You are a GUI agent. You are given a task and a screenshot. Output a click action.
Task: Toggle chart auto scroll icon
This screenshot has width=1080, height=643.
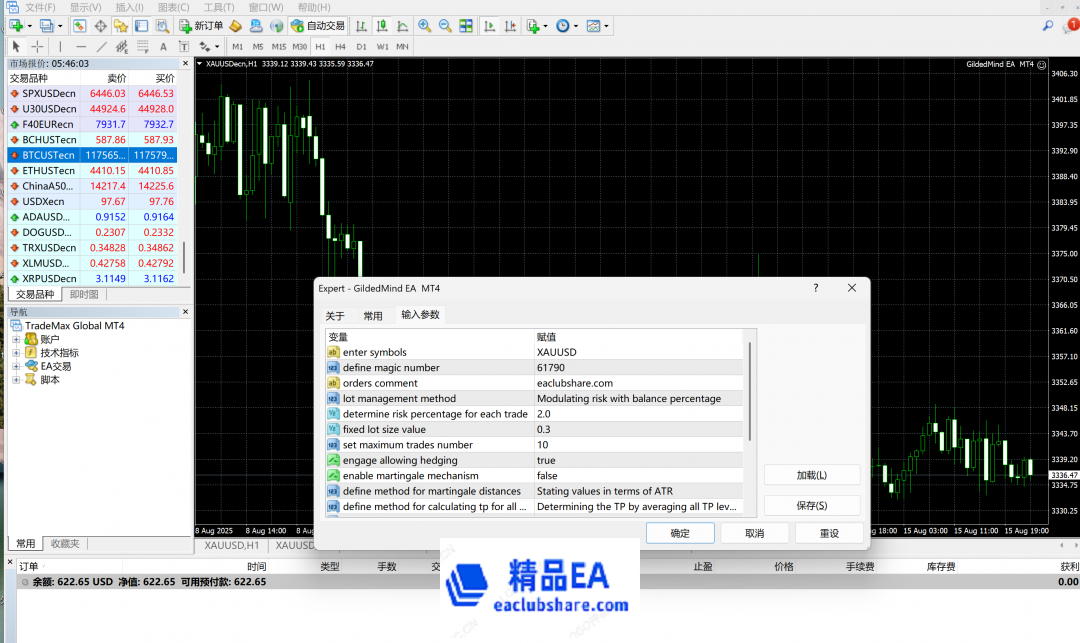point(490,25)
